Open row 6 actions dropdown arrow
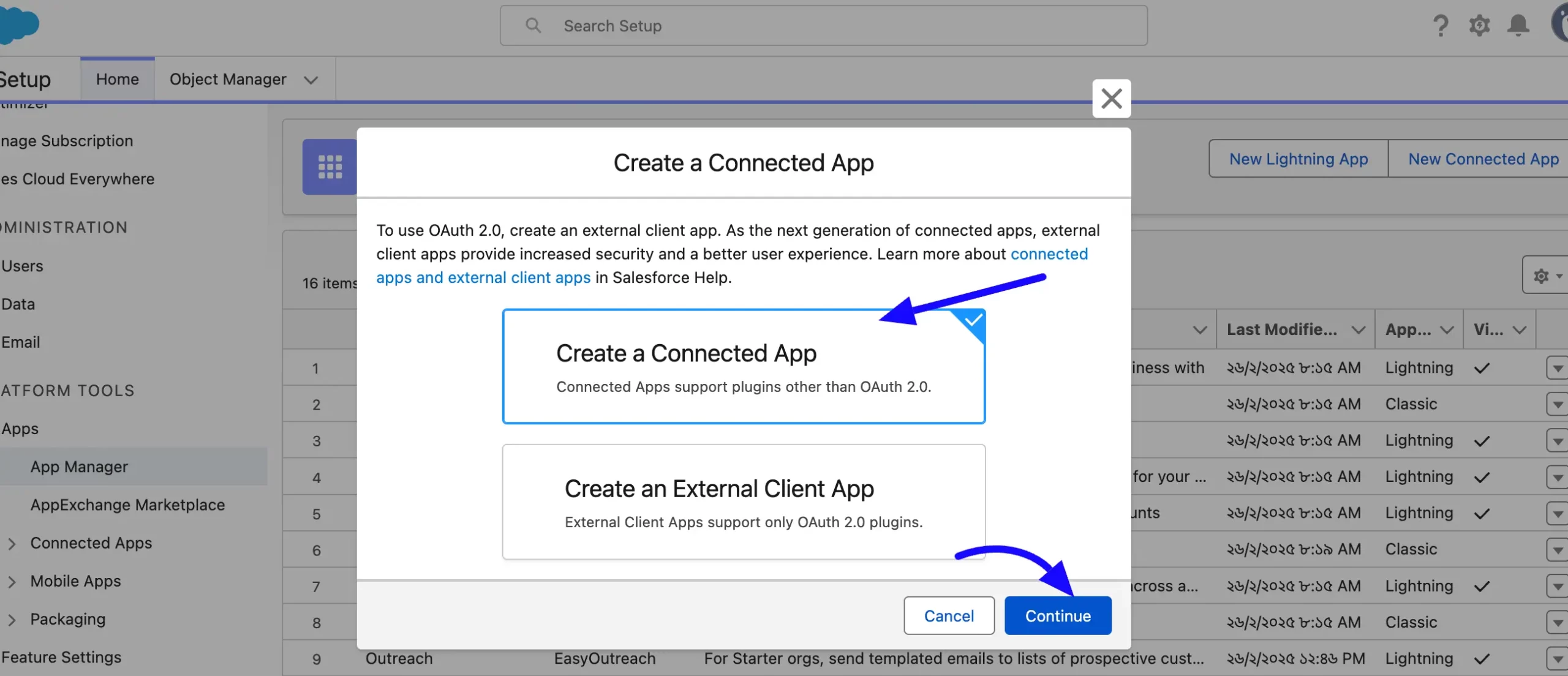Viewport: 1568px width, 676px height. [1556, 550]
